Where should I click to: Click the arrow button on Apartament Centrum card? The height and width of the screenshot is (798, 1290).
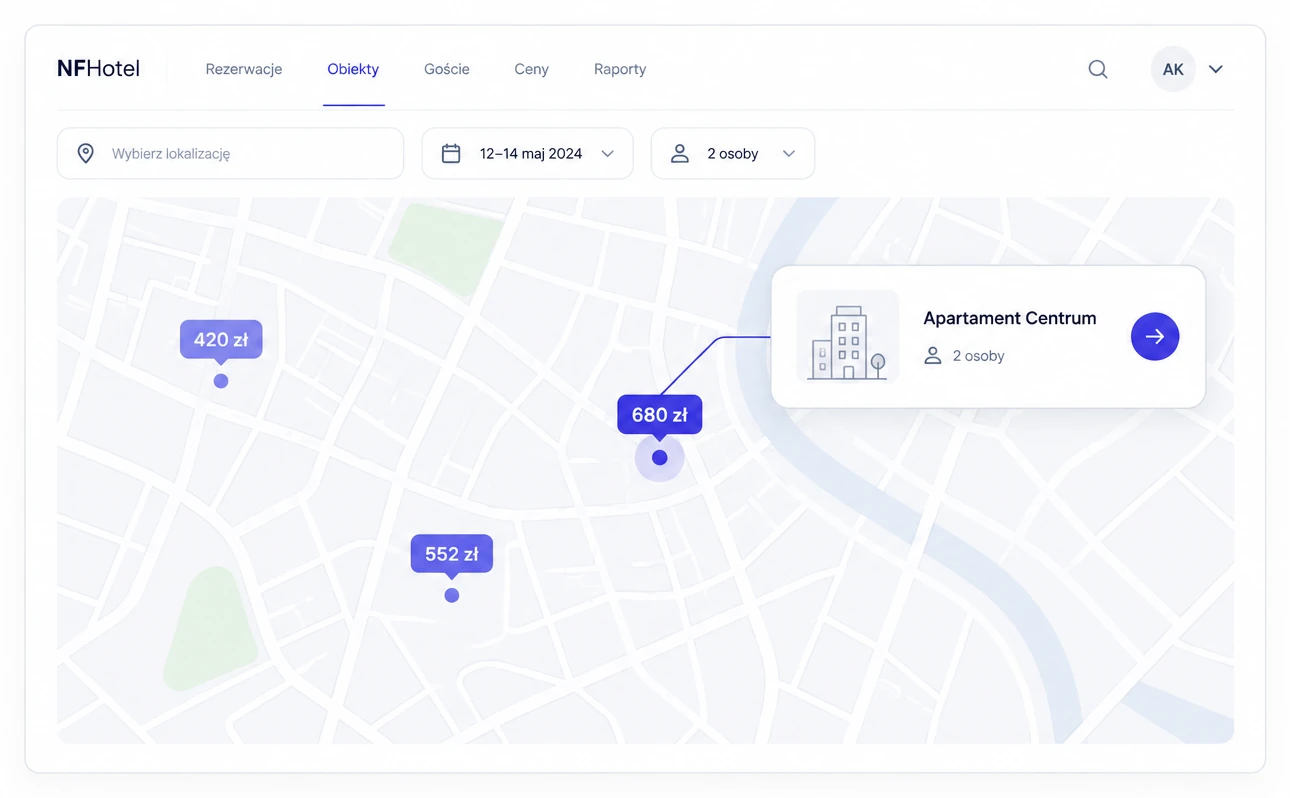pyautogui.click(x=1155, y=337)
